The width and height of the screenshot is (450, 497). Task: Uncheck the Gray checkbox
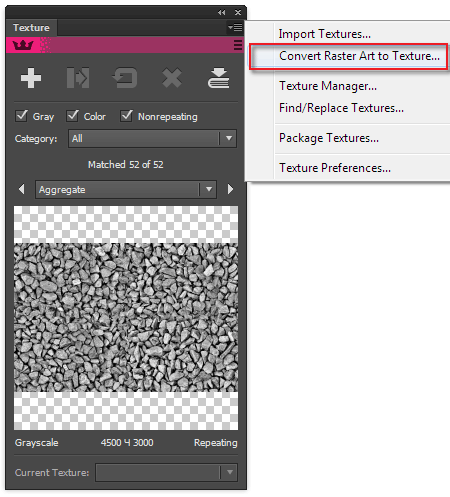tap(22, 116)
